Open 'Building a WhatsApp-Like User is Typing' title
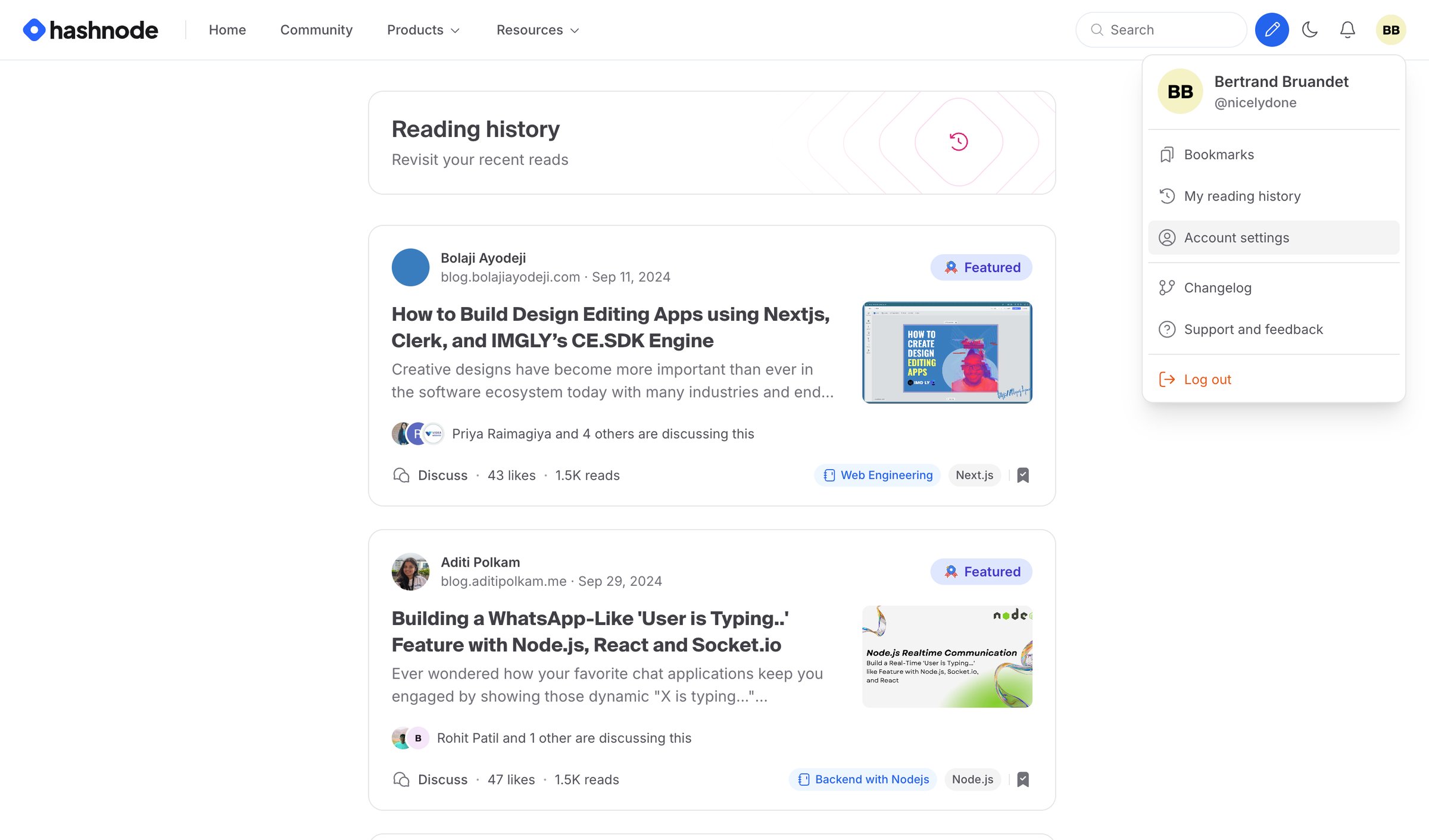This screenshot has height=840, width=1429. click(x=590, y=632)
